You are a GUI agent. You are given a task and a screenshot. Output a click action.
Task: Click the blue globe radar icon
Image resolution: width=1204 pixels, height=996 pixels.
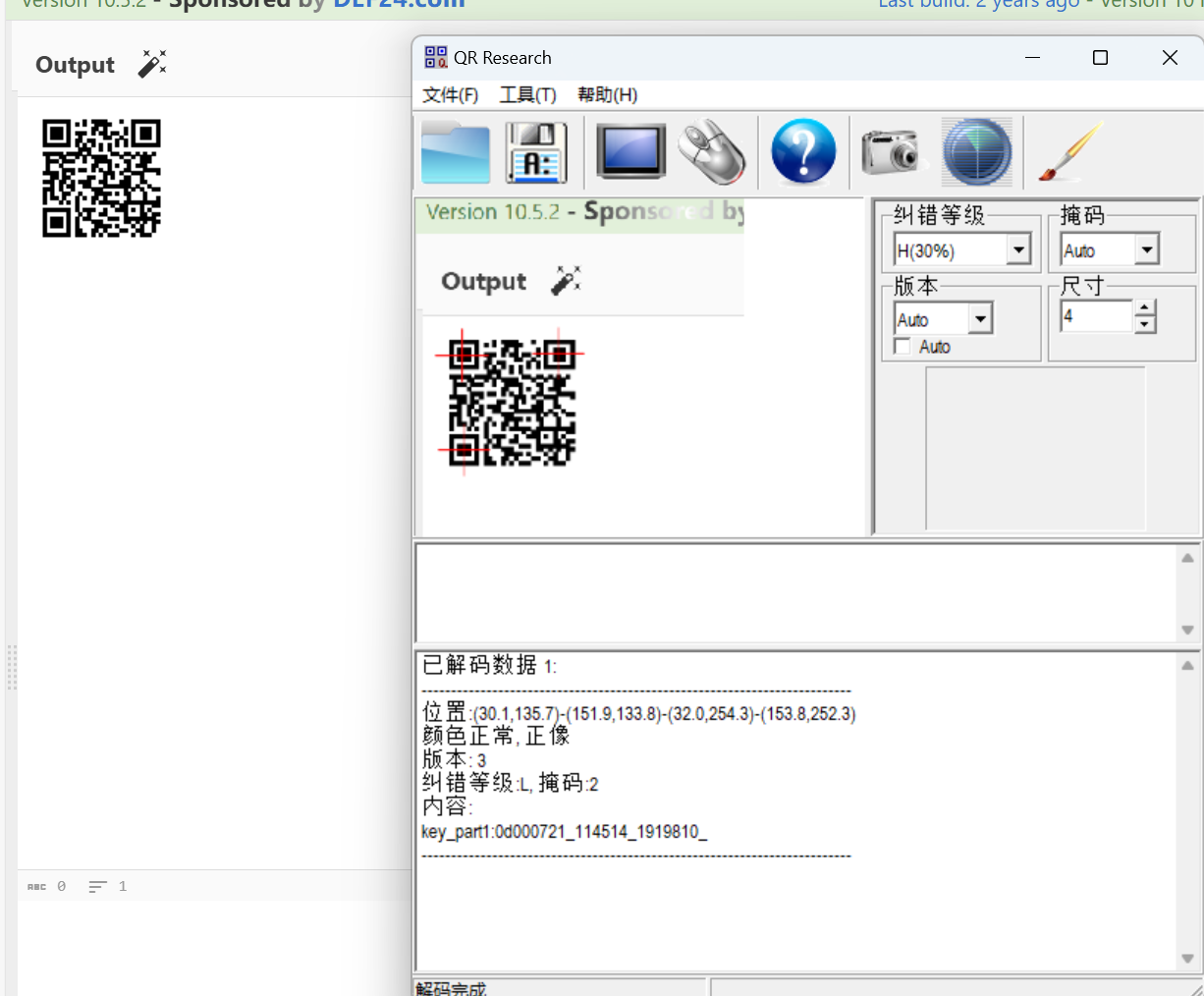(977, 151)
